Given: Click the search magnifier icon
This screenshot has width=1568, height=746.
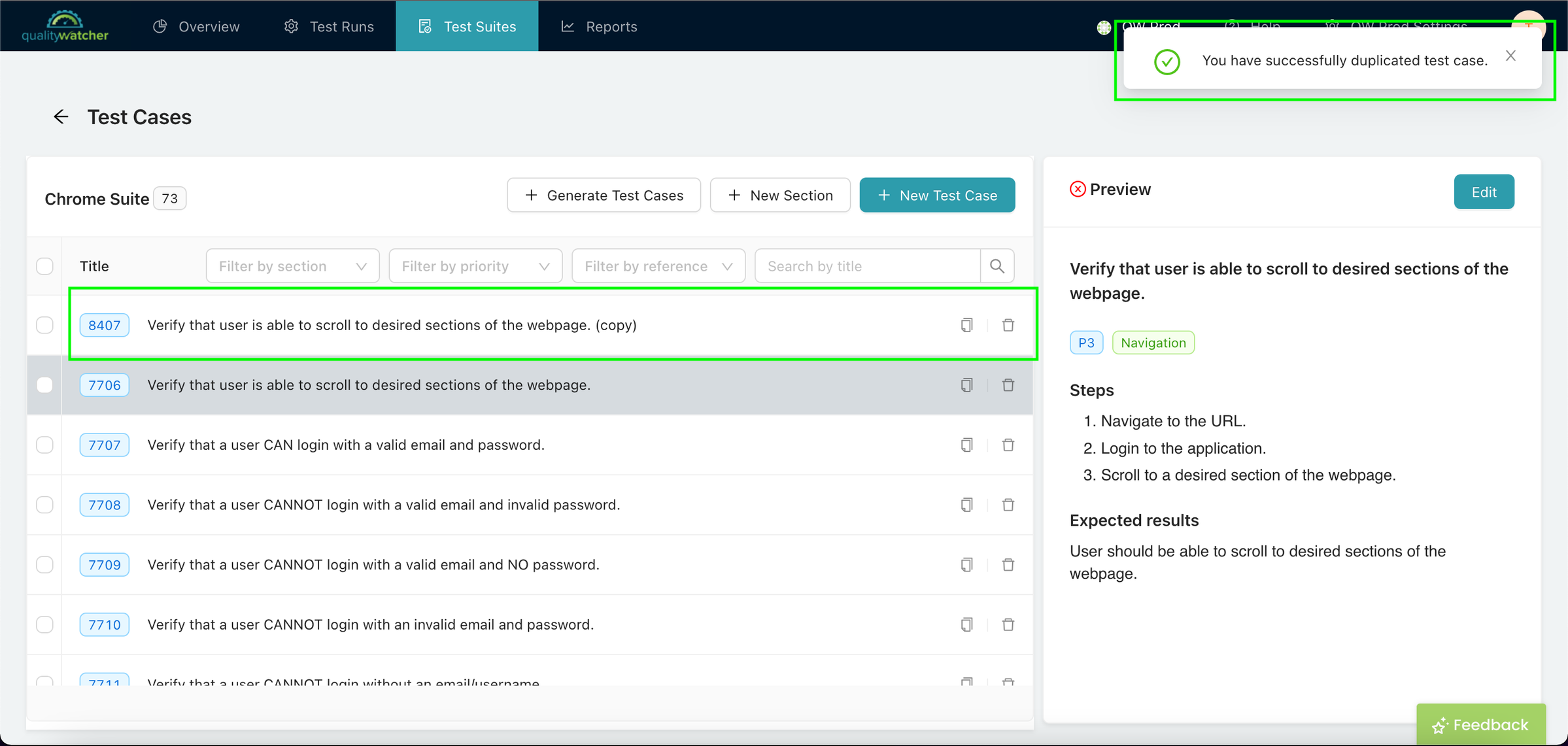Looking at the screenshot, I should coord(997,266).
